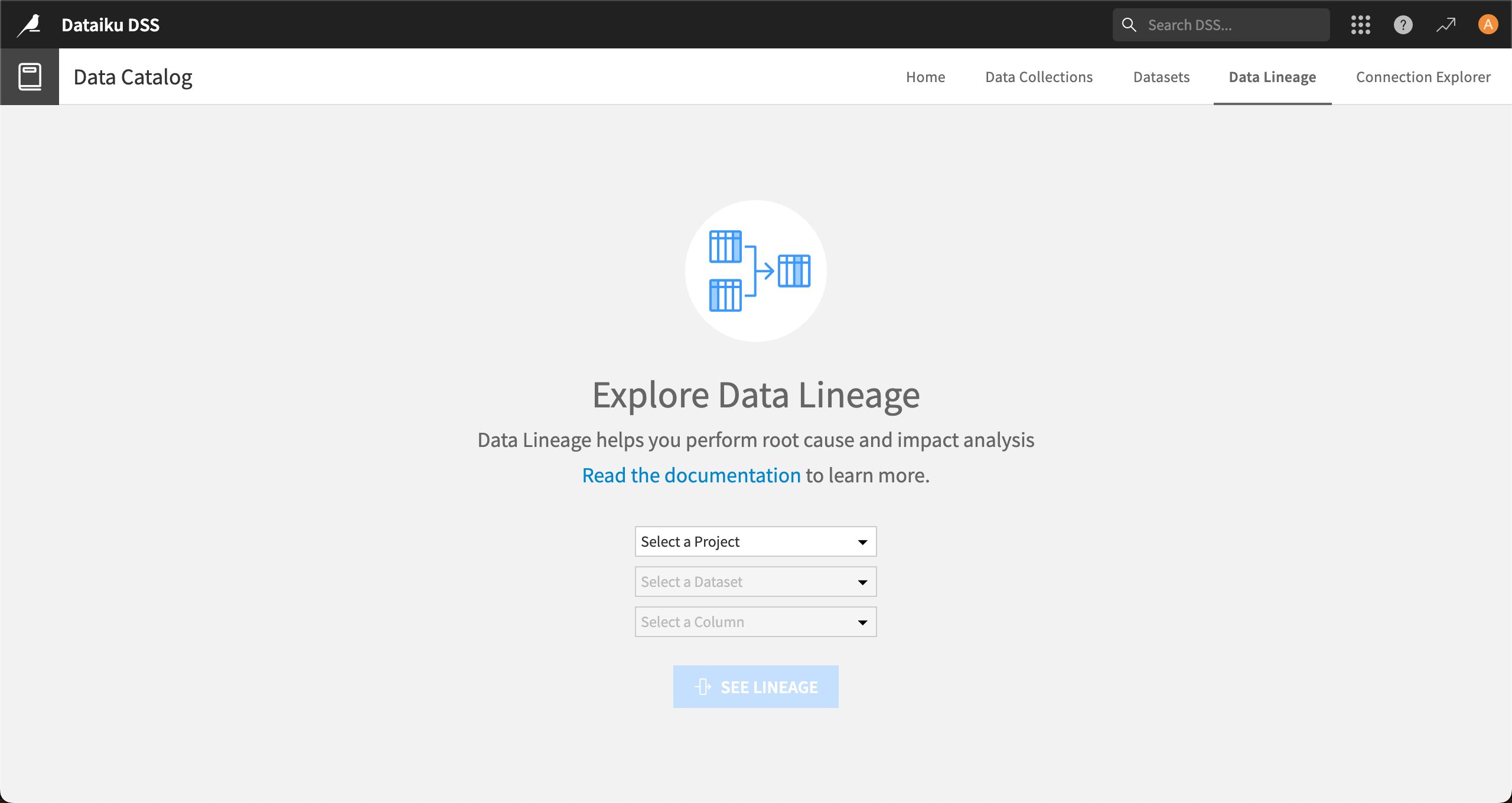Viewport: 1512px width, 803px height.
Task: Click the Data Catalog book icon
Action: (x=30, y=77)
